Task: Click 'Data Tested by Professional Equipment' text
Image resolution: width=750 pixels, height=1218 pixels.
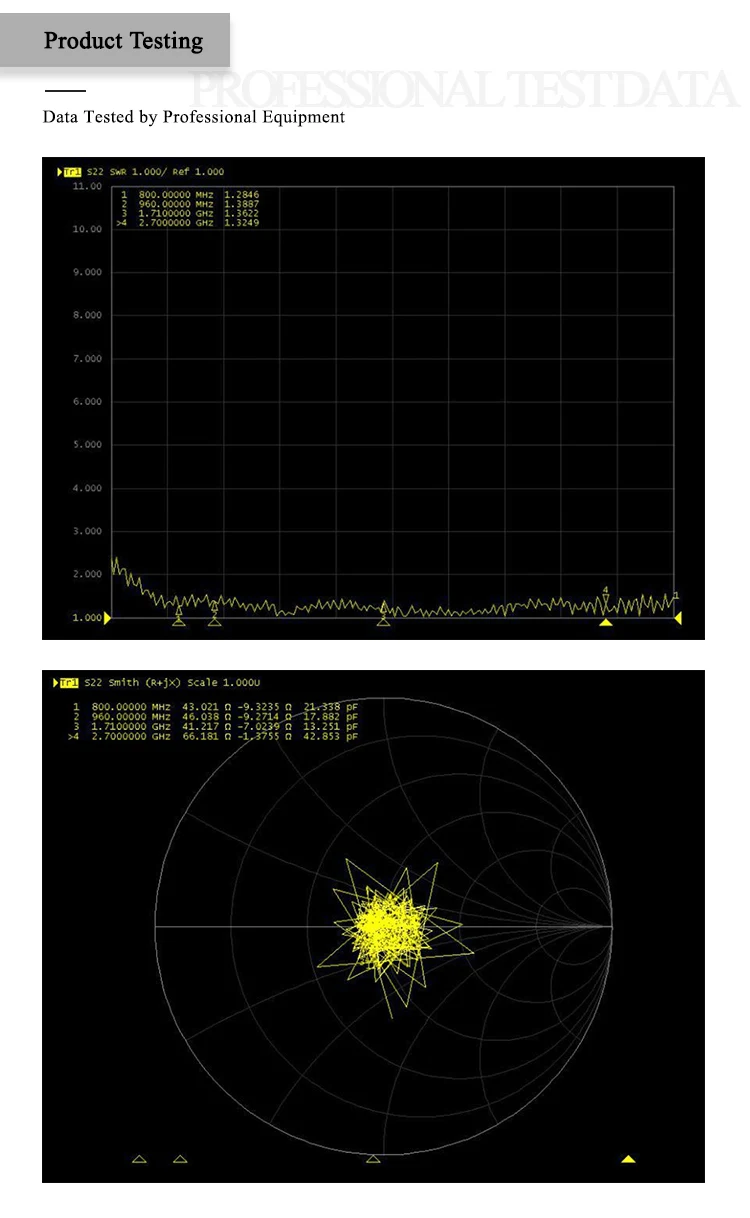Action: tap(194, 117)
